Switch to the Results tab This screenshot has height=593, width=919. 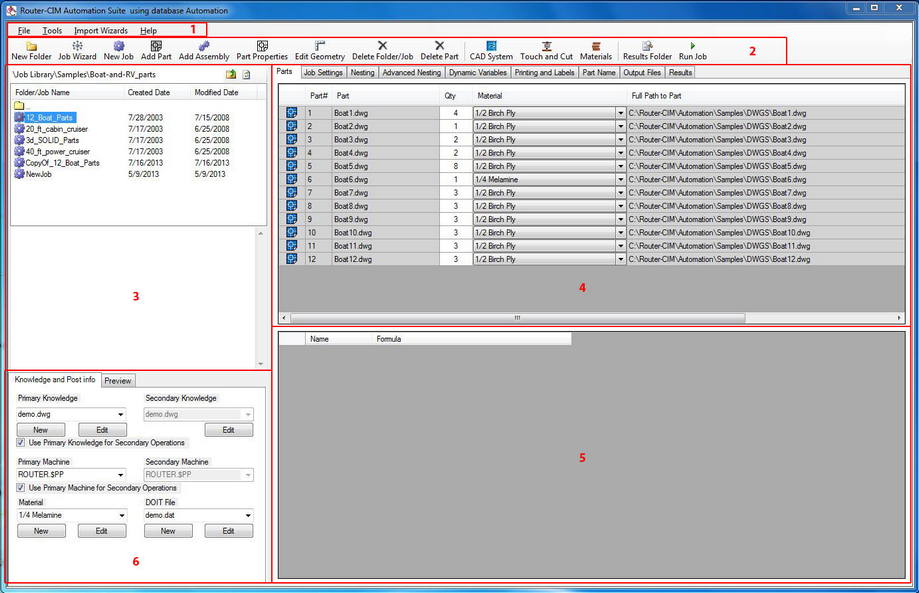[680, 73]
